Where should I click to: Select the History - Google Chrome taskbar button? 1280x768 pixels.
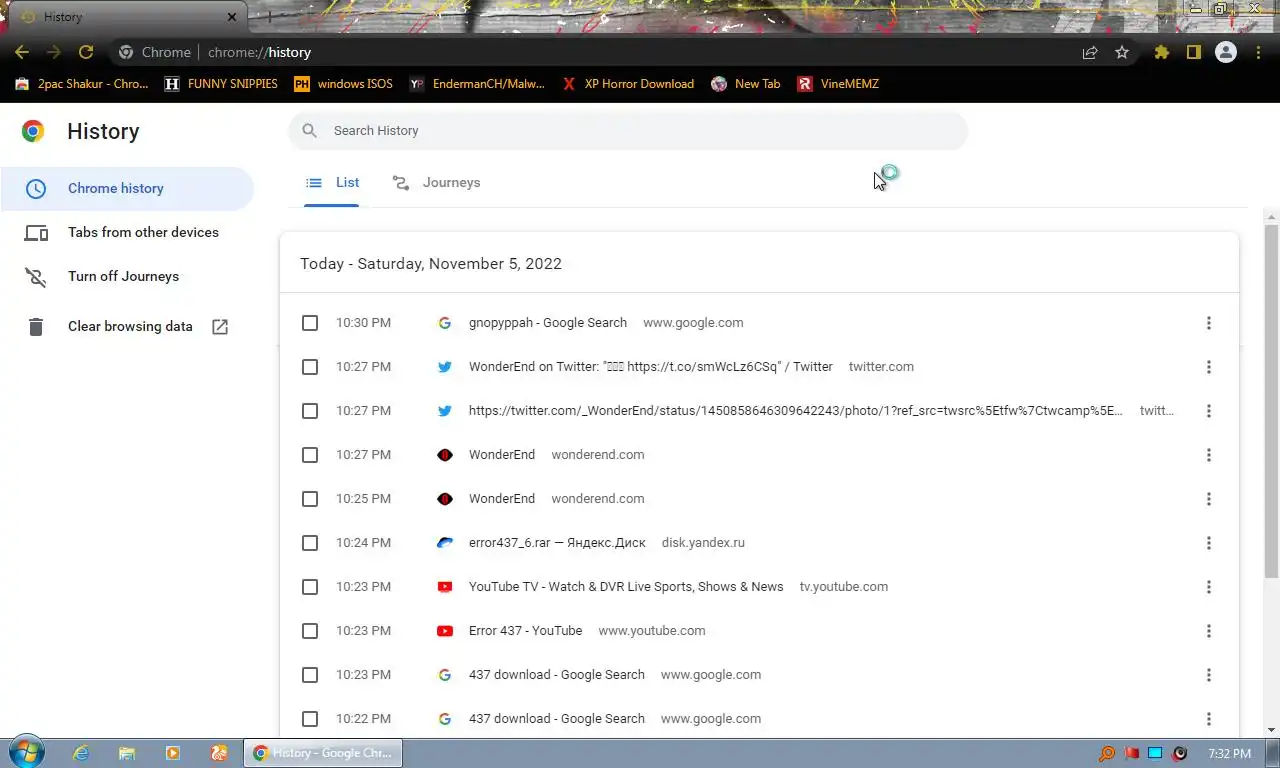coord(323,753)
